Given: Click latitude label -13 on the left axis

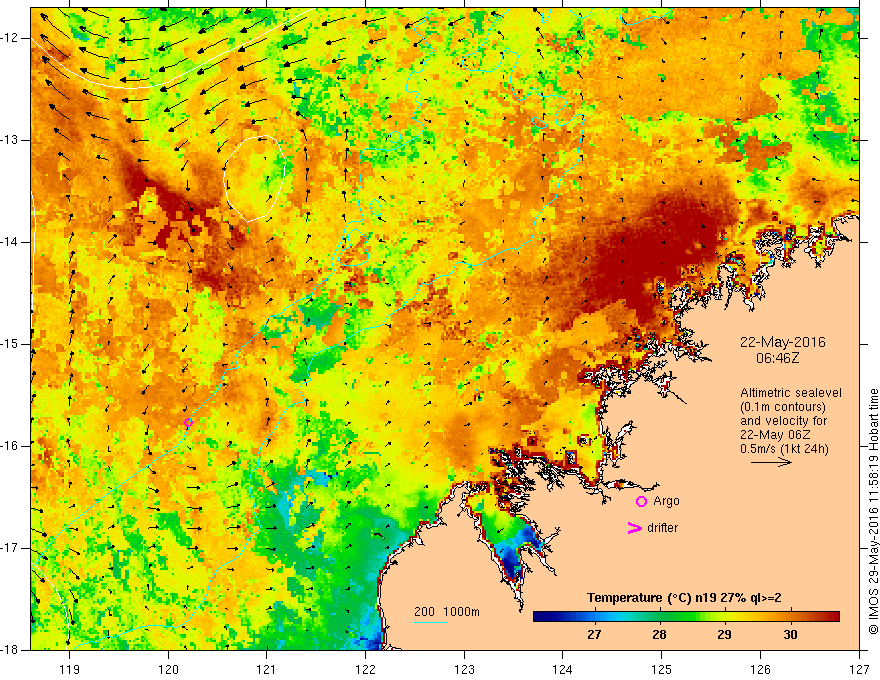Looking at the screenshot, I should coord(10,140).
